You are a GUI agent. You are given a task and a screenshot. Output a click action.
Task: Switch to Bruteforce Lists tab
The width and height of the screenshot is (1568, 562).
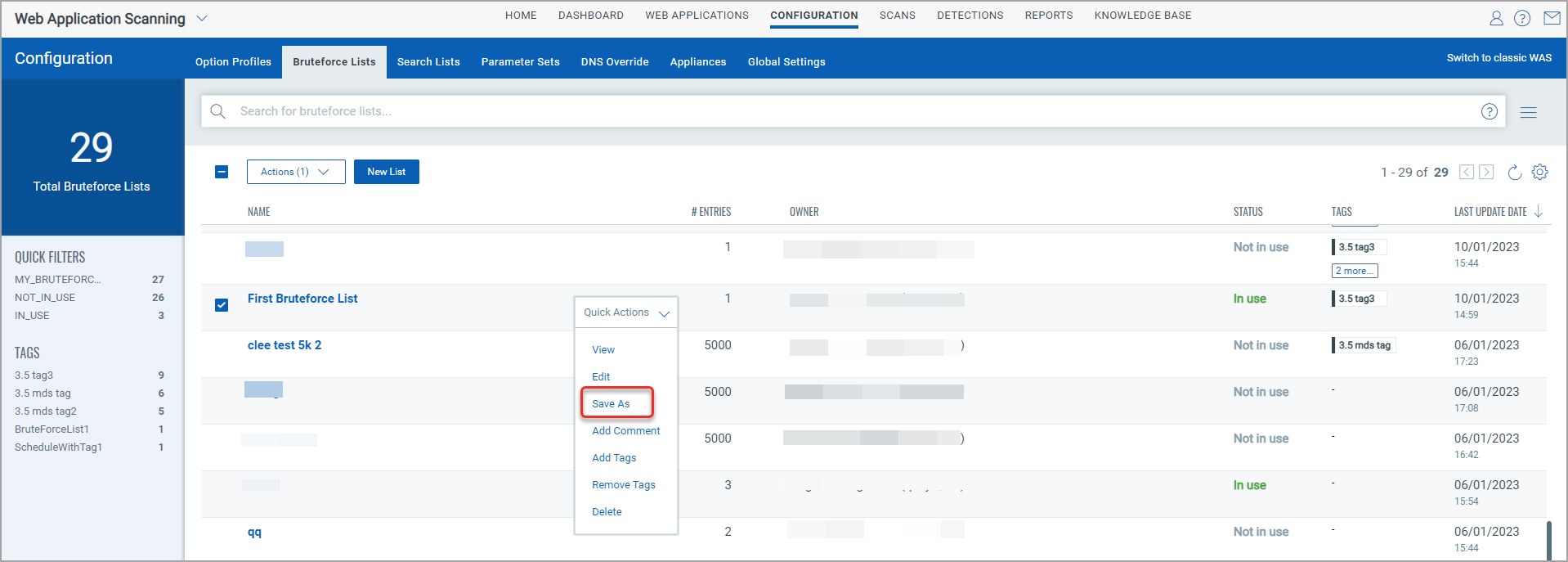[334, 62]
